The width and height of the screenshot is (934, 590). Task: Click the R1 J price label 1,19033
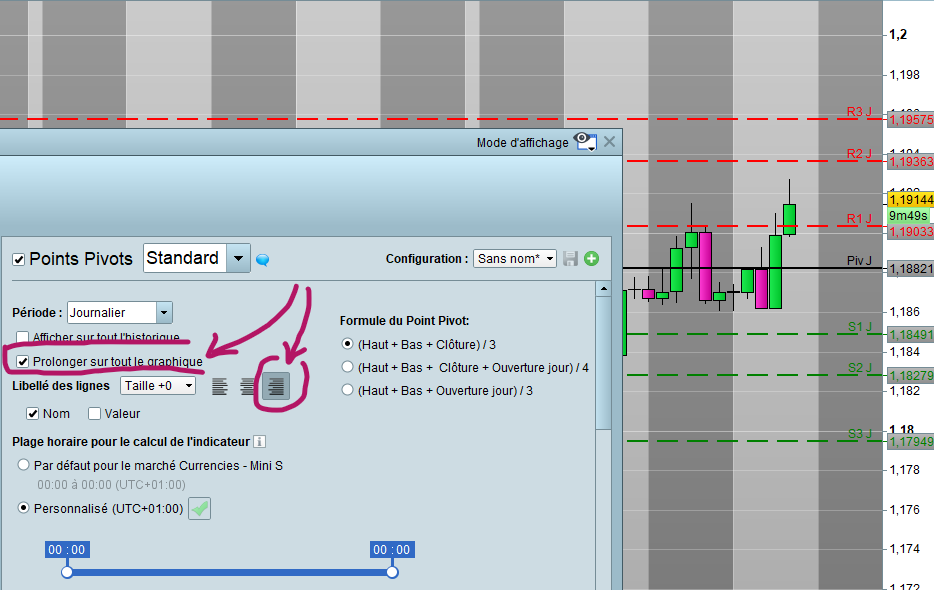[911, 232]
